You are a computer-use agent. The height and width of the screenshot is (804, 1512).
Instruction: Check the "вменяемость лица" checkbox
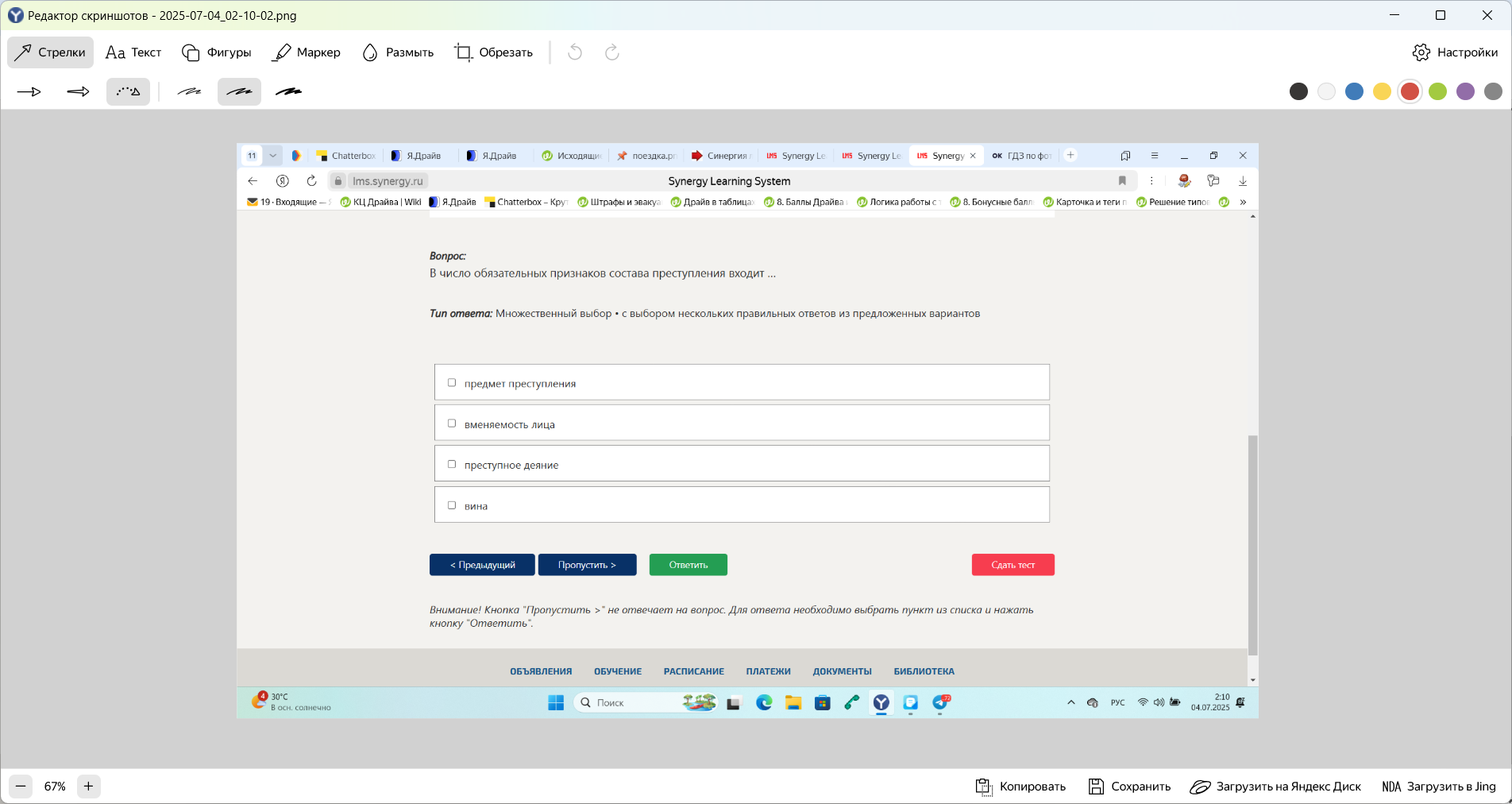coord(452,423)
